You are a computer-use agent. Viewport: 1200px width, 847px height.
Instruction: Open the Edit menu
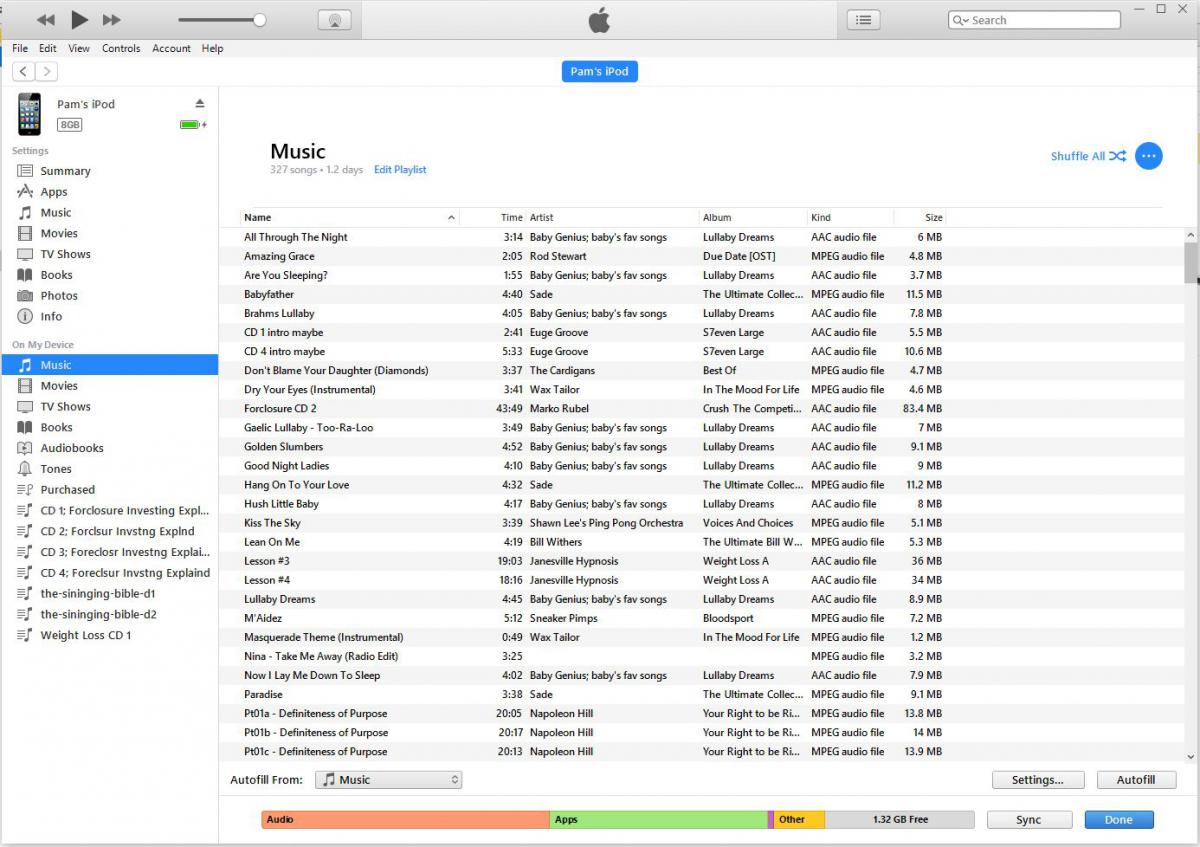pos(48,48)
